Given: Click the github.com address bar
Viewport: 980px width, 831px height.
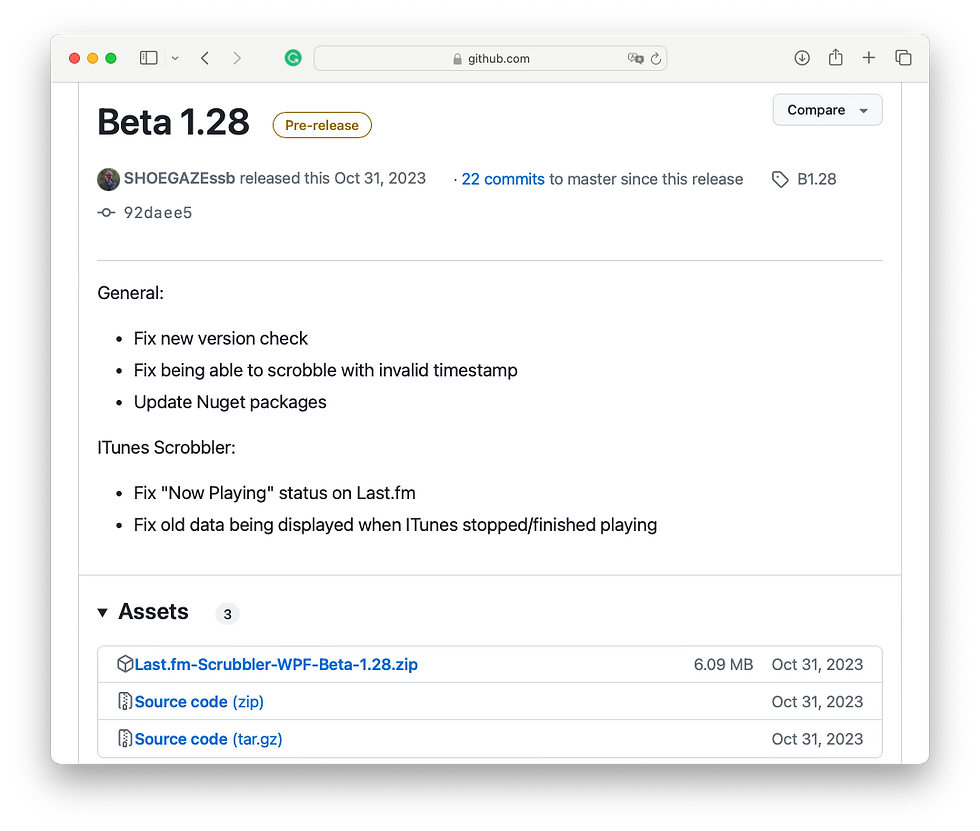Looking at the screenshot, I should point(490,58).
